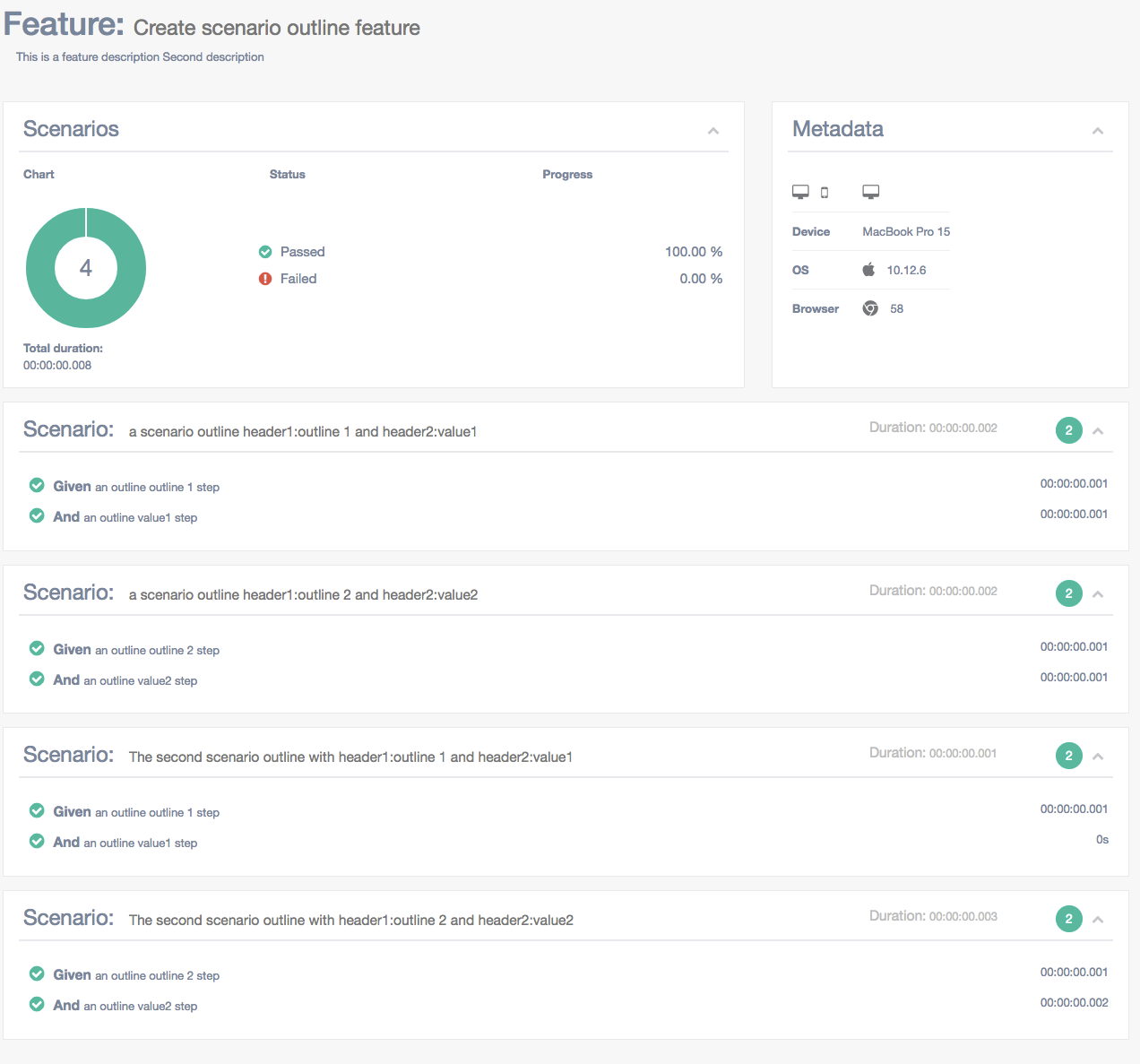Click the 'Create scenario outline feature' title

[x=277, y=28]
